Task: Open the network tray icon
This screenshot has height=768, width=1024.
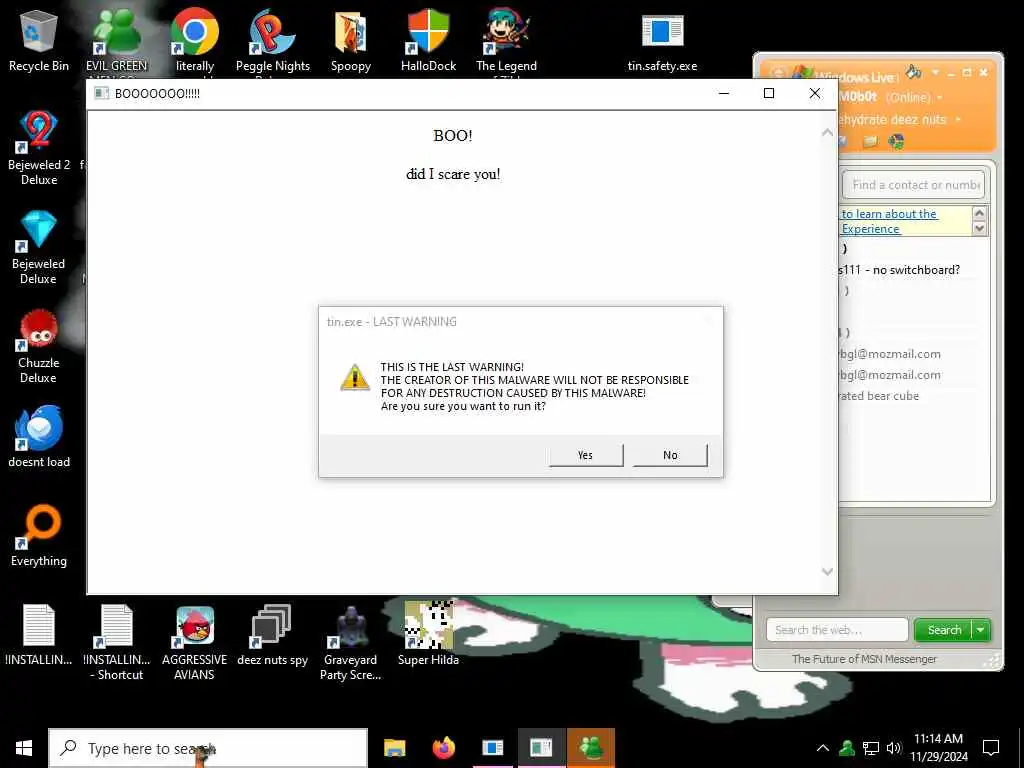Action: pyautogui.click(x=871, y=748)
